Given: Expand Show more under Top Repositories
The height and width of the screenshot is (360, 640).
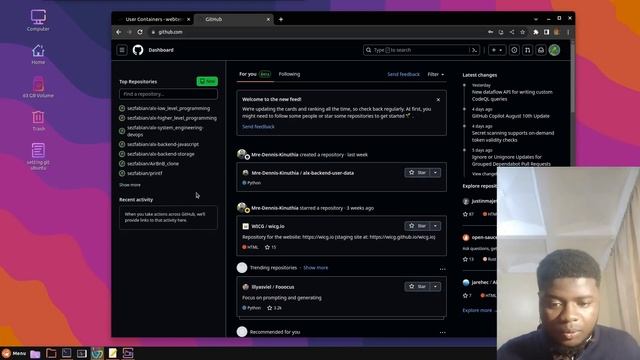Looking at the screenshot, I should 130,185.
